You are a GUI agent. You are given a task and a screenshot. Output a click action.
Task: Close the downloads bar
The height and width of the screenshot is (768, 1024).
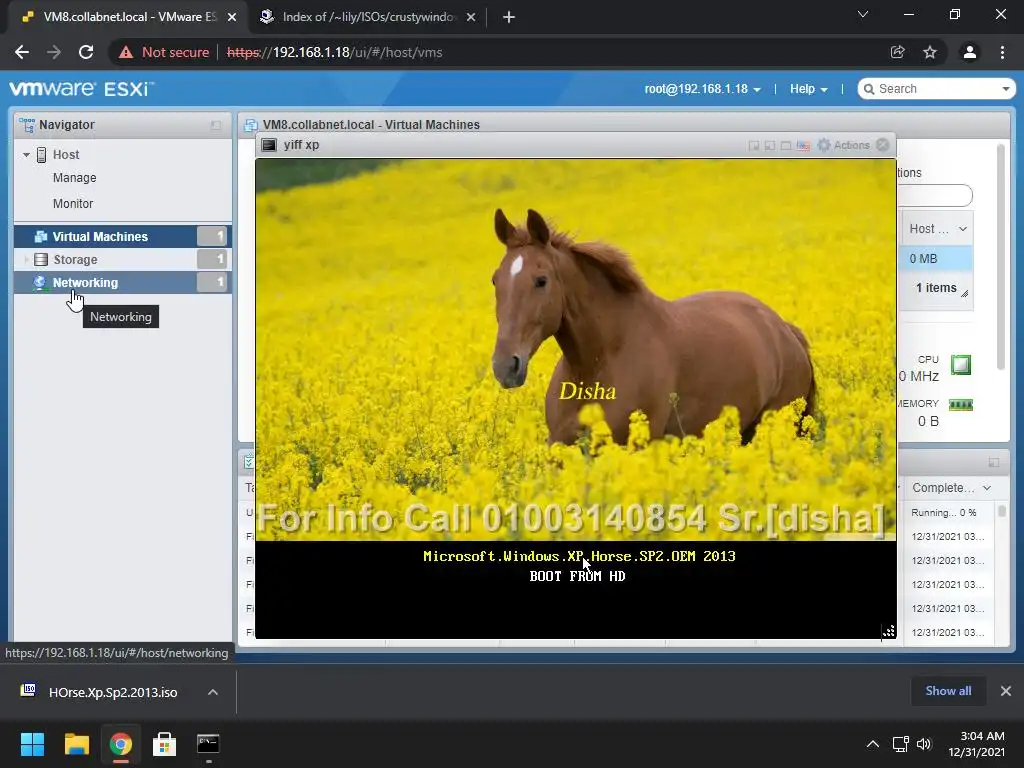click(x=1006, y=691)
